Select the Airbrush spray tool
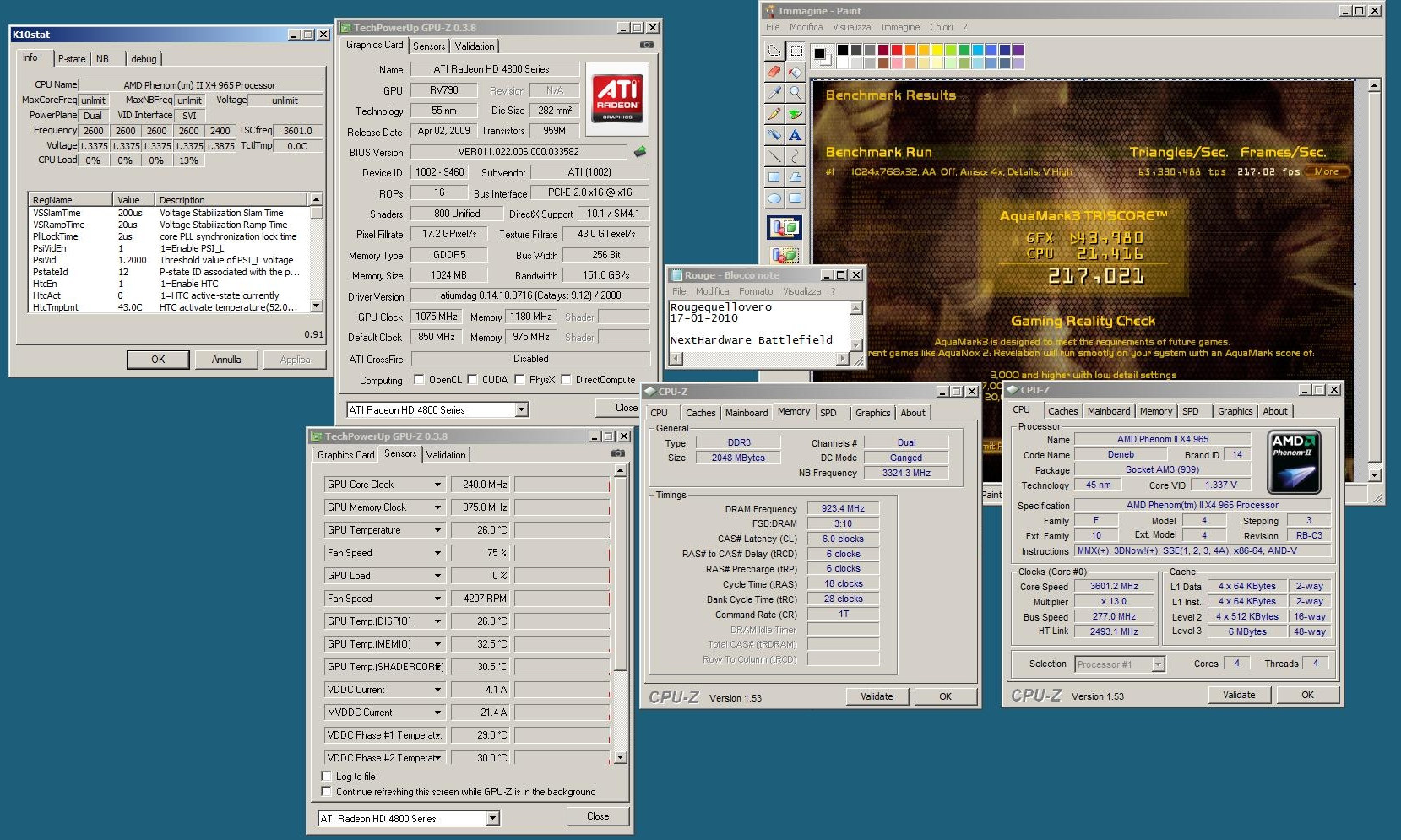Screen dimensions: 1401x840 click(774, 135)
